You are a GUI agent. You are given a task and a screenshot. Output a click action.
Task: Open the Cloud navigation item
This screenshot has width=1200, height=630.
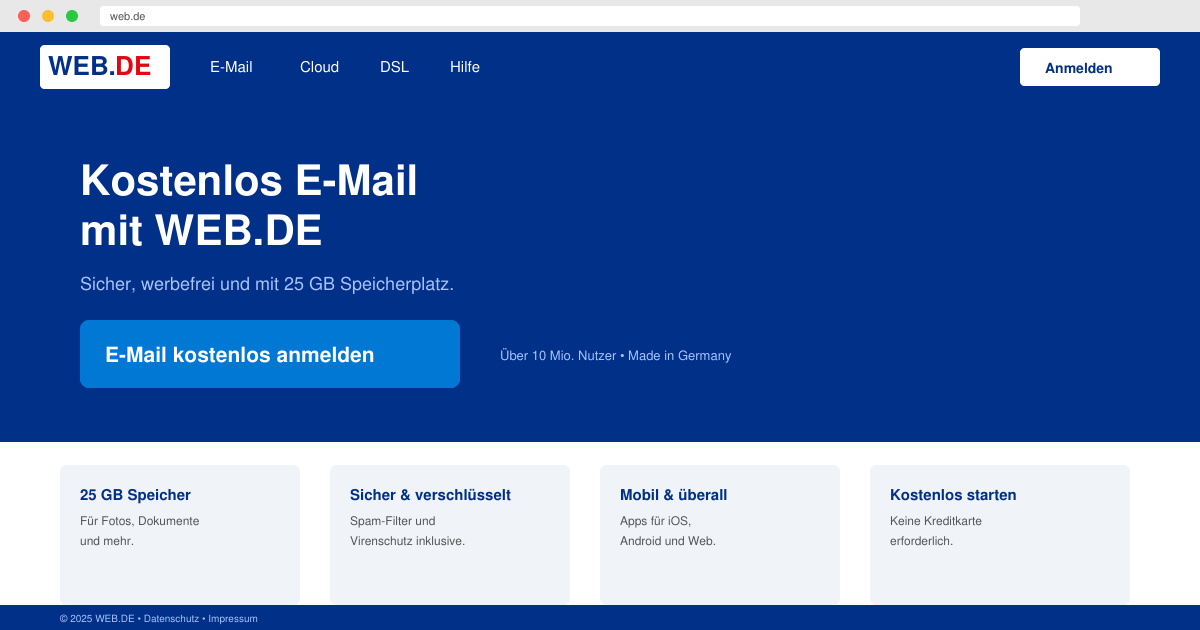[x=319, y=67]
